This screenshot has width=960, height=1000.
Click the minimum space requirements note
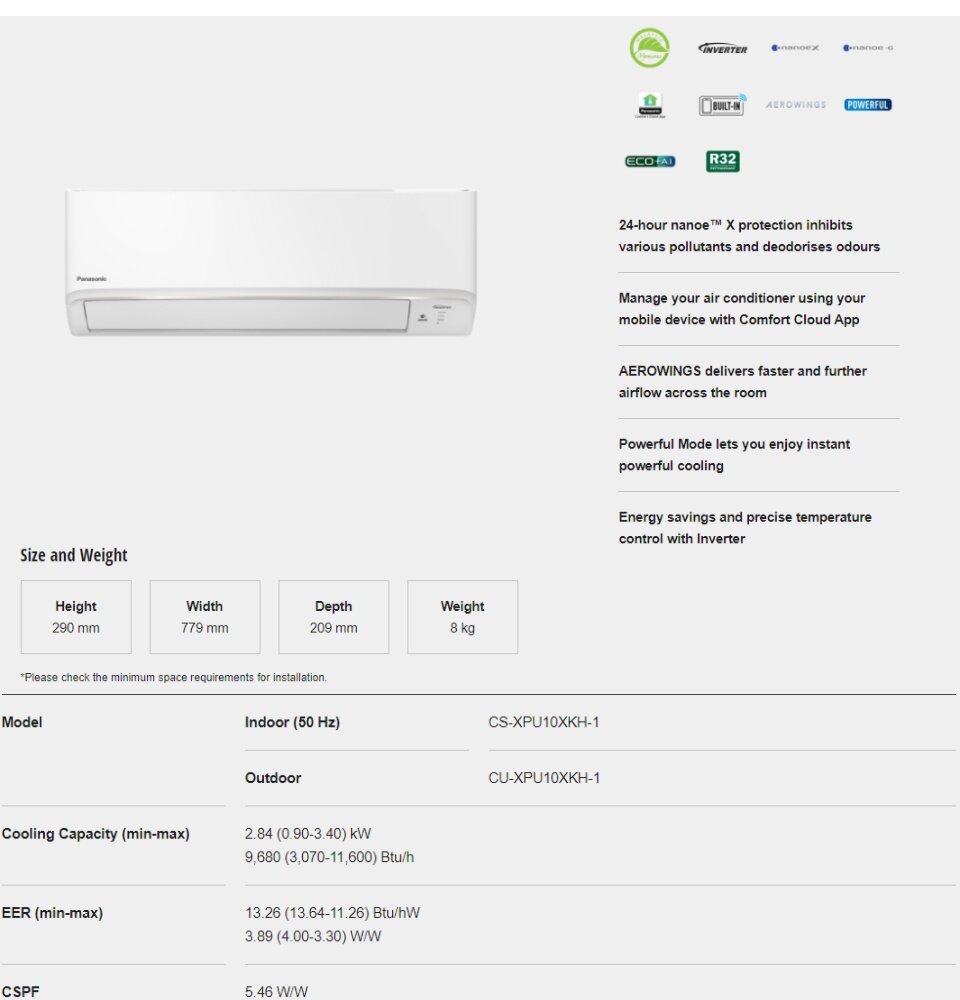coord(174,677)
